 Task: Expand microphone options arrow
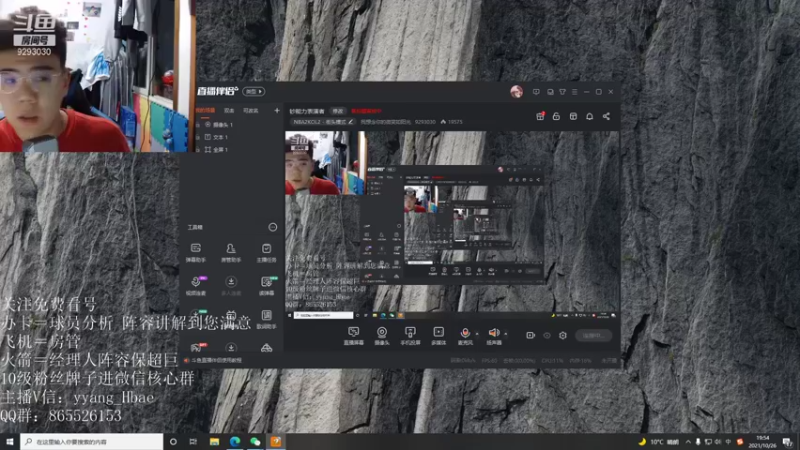[x=477, y=334]
